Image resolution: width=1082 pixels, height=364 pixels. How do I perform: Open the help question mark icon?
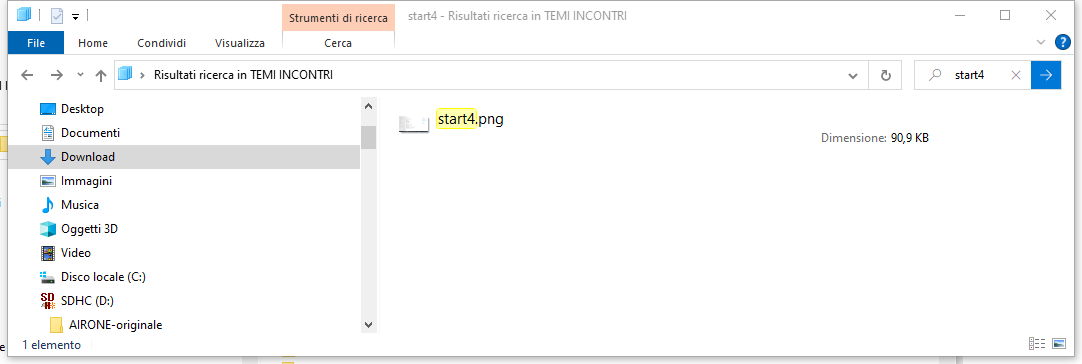1063,42
